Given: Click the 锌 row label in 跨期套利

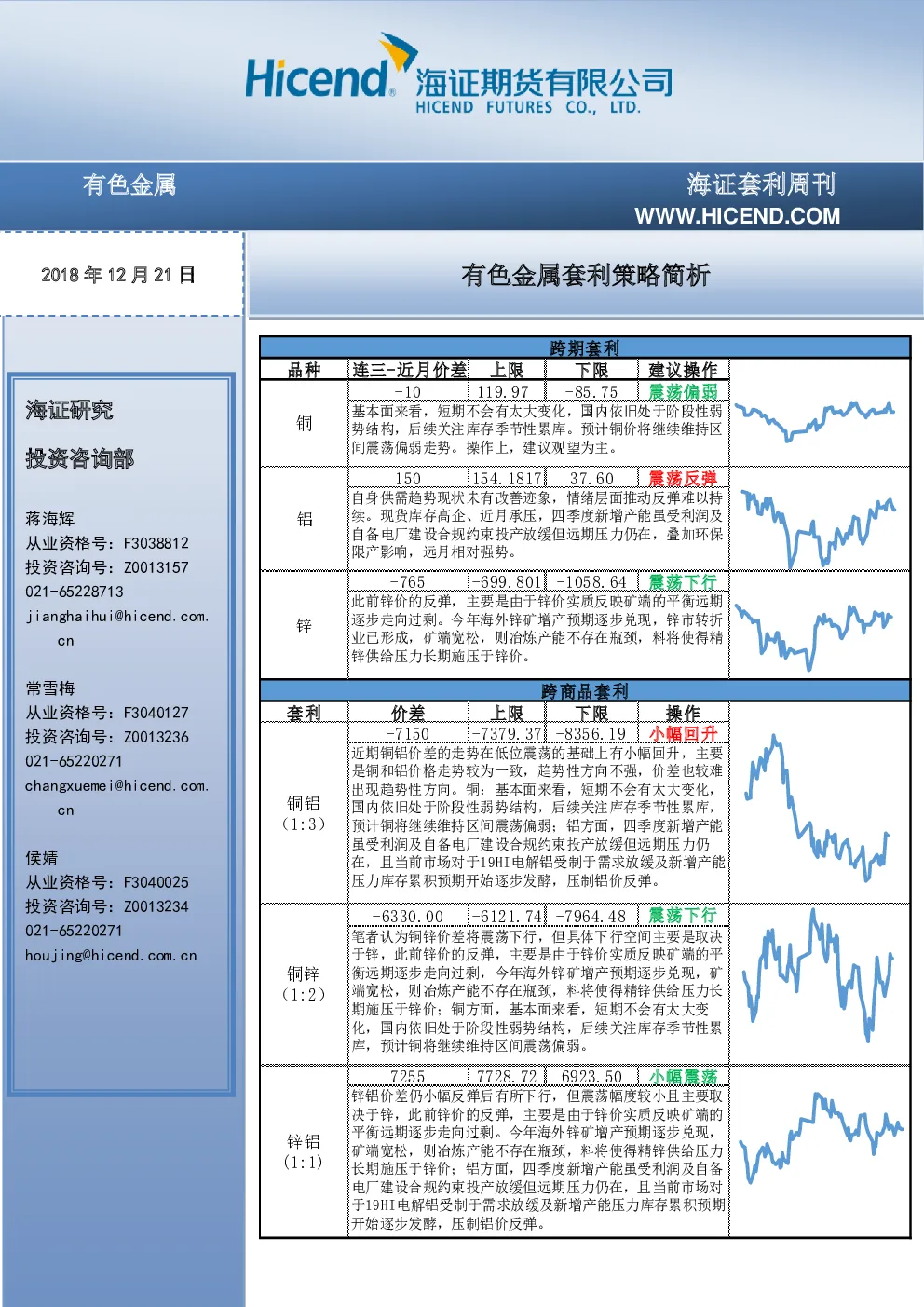Looking at the screenshot, I should [x=304, y=625].
